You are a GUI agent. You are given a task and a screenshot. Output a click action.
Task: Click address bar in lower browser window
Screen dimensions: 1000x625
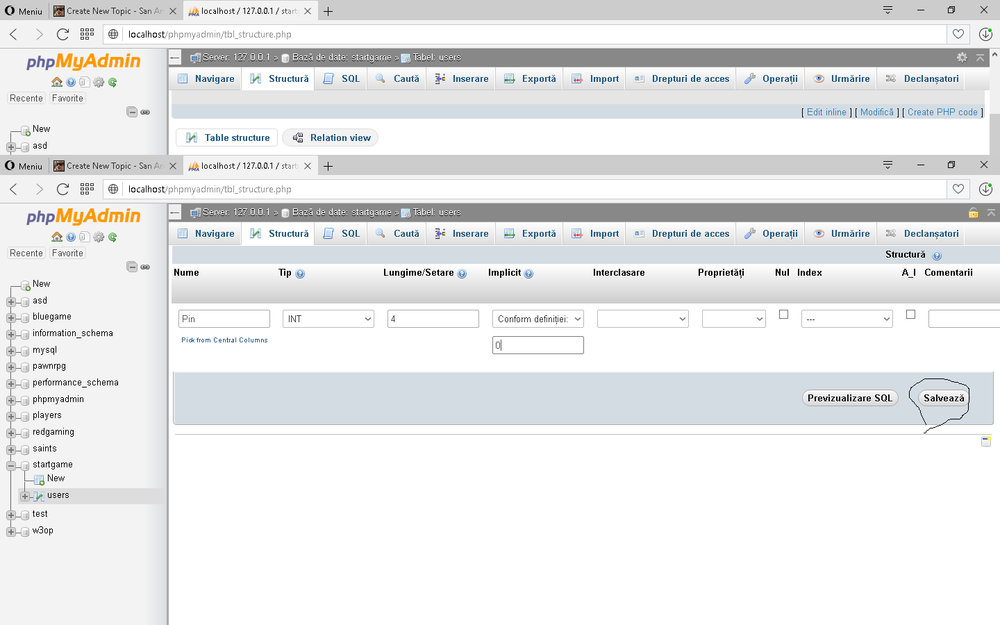525,189
